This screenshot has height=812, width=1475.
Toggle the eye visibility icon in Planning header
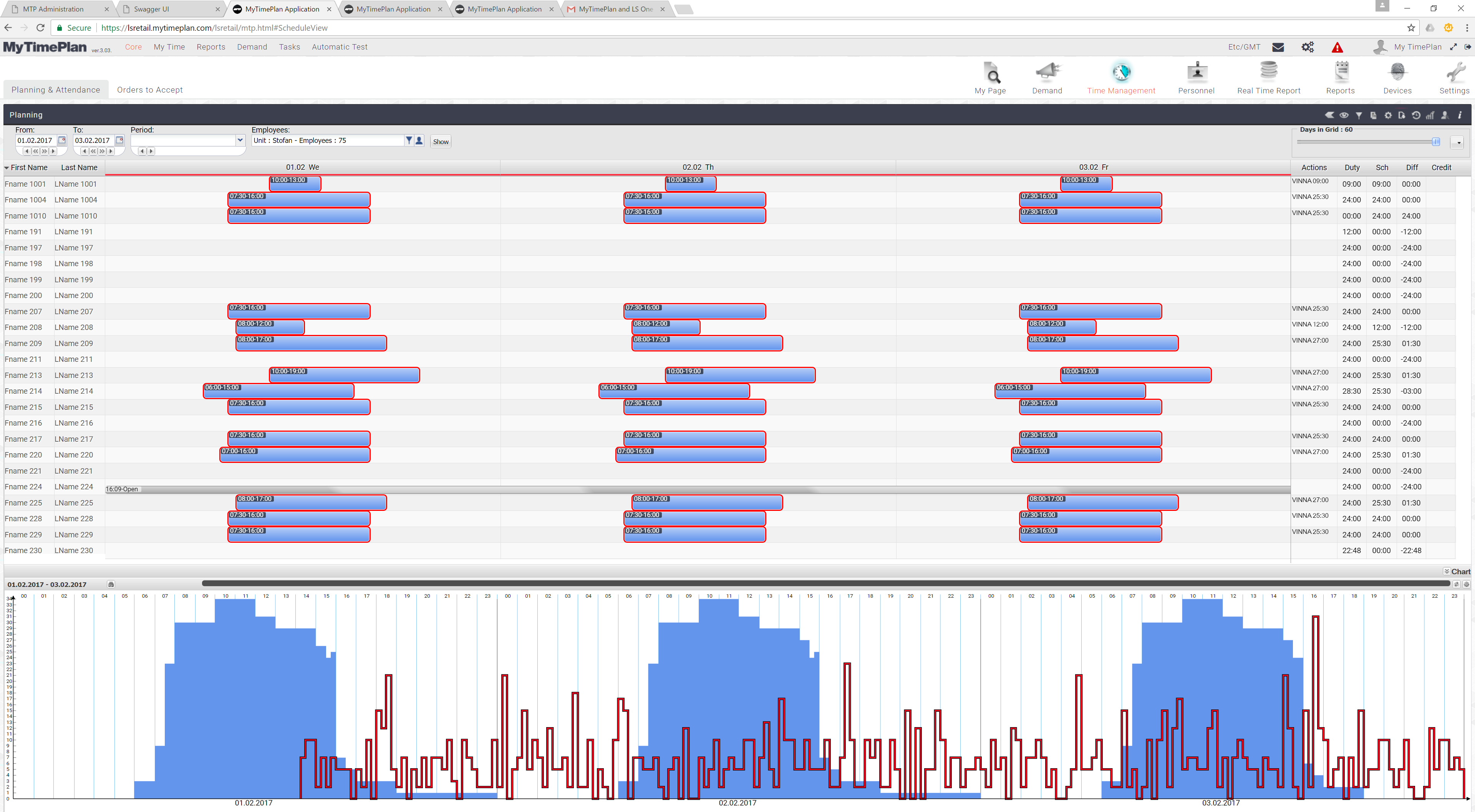1344,115
